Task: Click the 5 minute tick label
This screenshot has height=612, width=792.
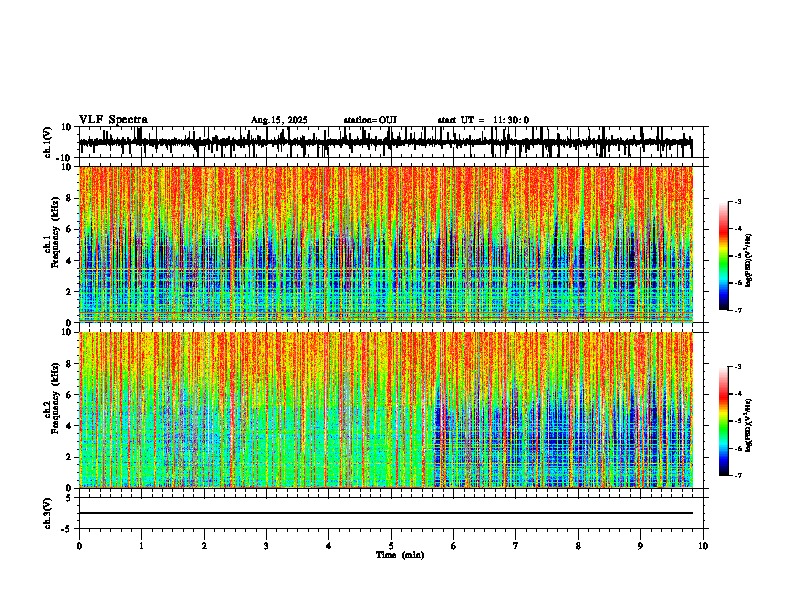Action: [x=391, y=546]
